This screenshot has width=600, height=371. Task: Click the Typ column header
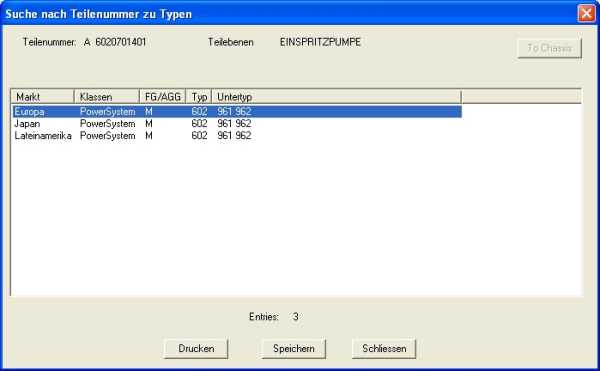(199, 97)
